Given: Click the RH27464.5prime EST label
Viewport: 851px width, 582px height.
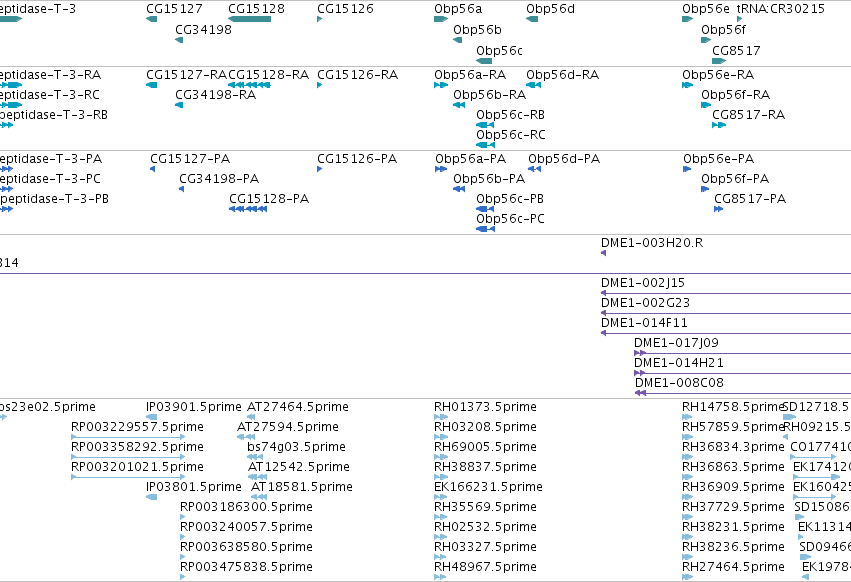Looking at the screenshot, I should [733, 567].
